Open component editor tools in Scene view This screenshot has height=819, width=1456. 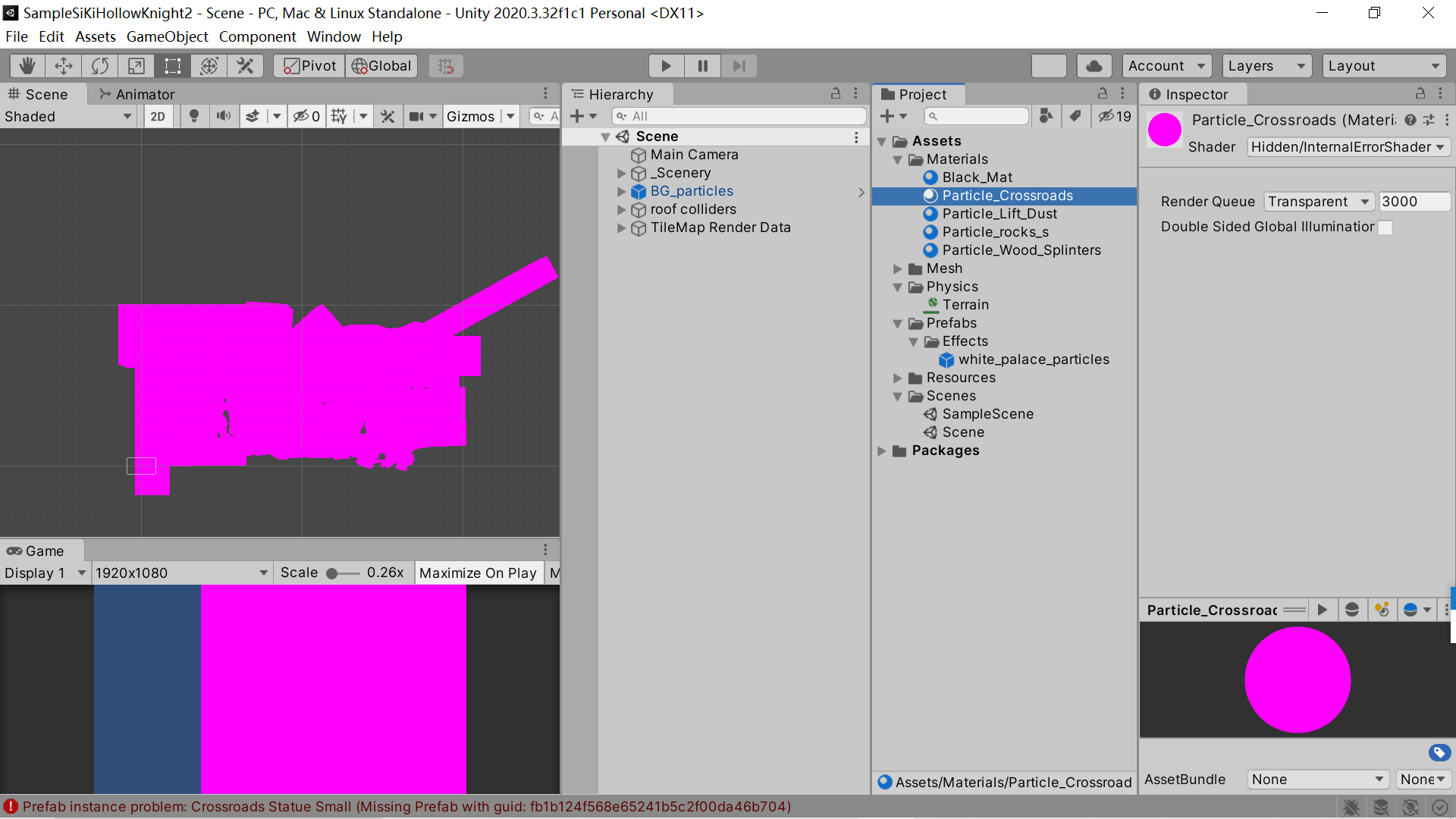(388, 116)
